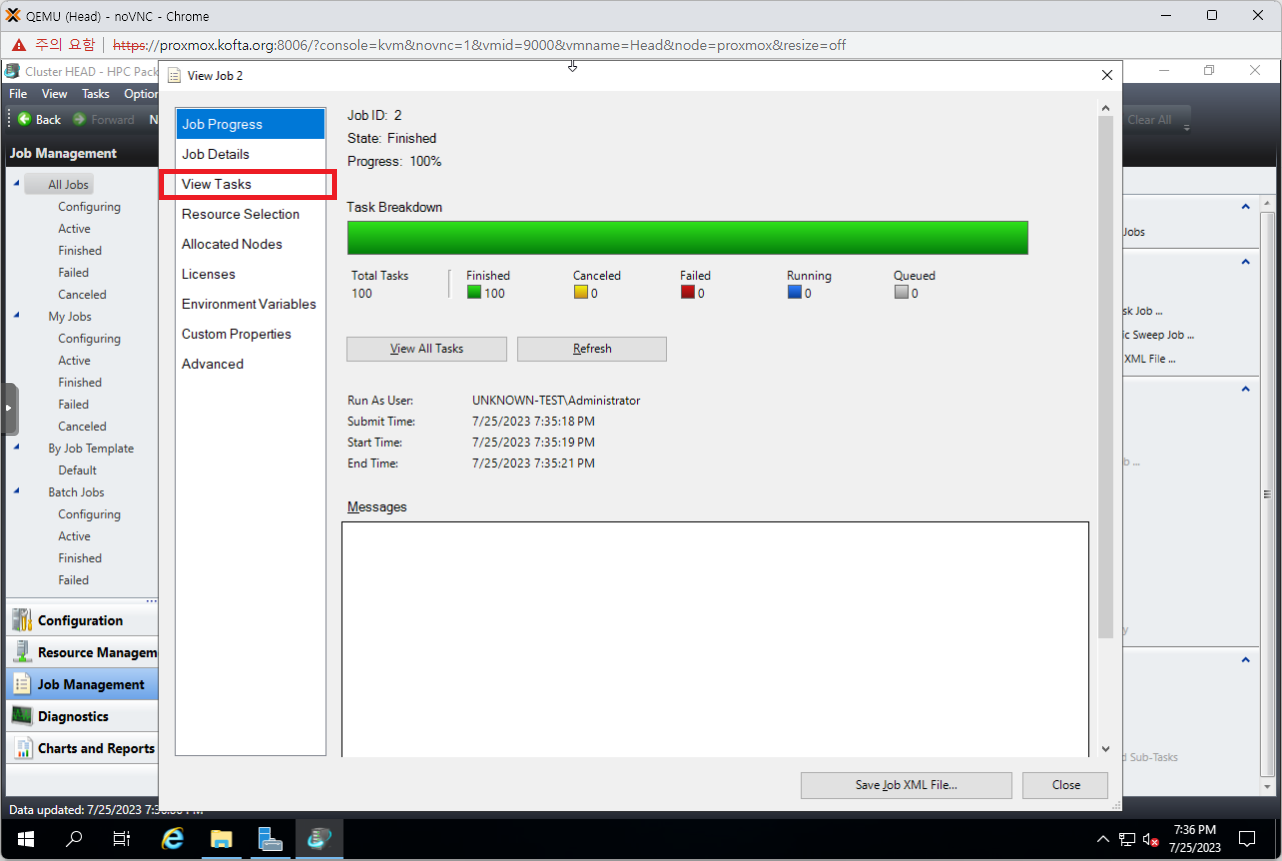Click the green Task Breakdown progress bar
The image size is (1282, 861).
coord(687,238)
